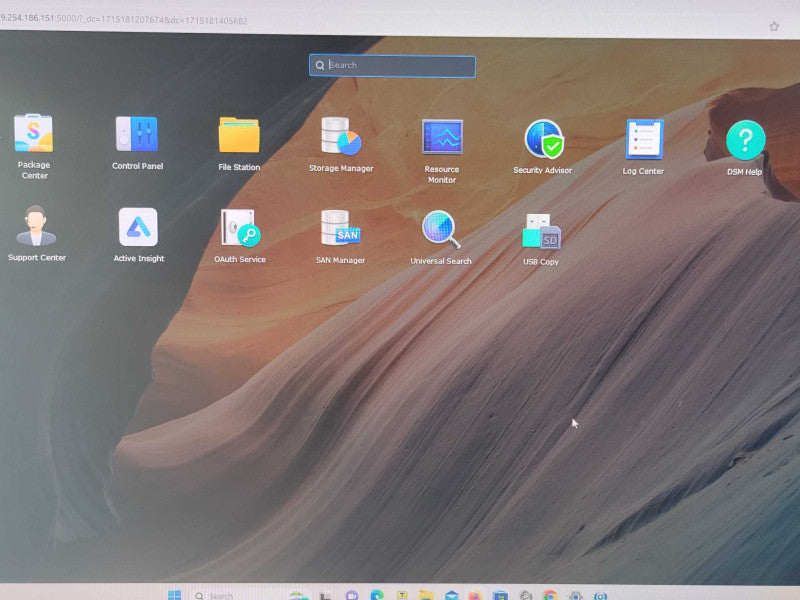800x600 pixels.
Task: Open Microsoft Edge from the taskbar
Action: [x=377, y=595]
